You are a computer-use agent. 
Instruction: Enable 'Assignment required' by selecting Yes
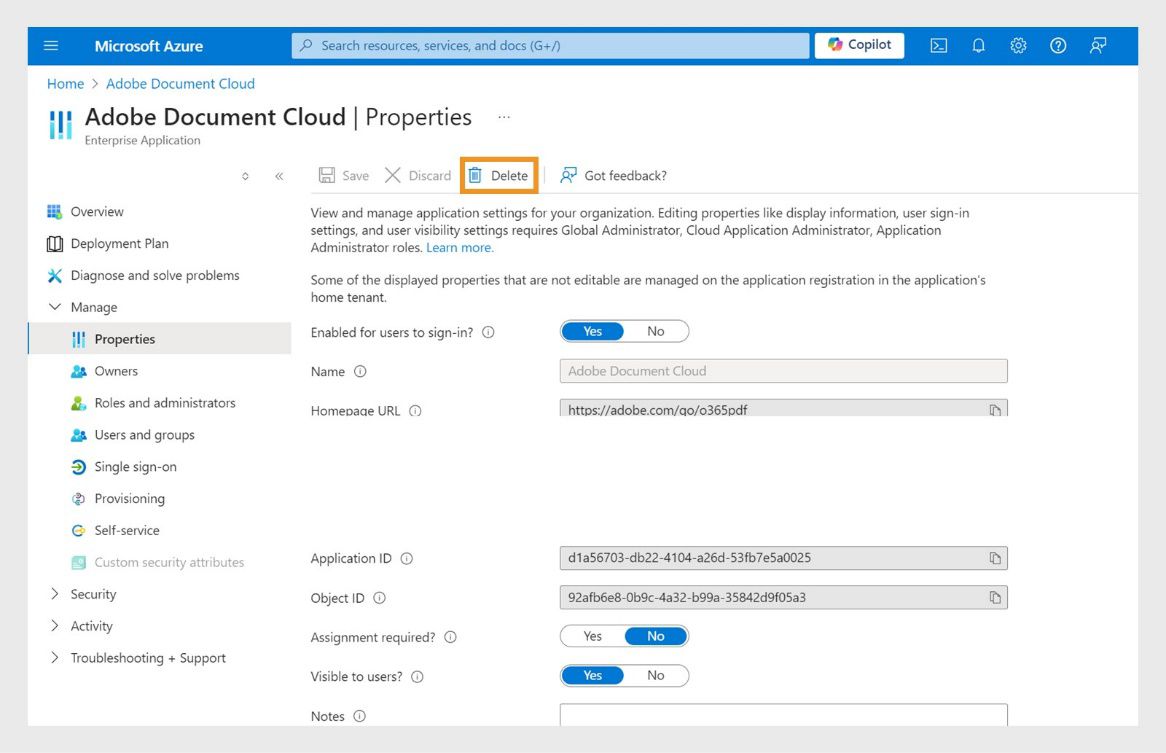pyautogui.click(x=592, y=636)
